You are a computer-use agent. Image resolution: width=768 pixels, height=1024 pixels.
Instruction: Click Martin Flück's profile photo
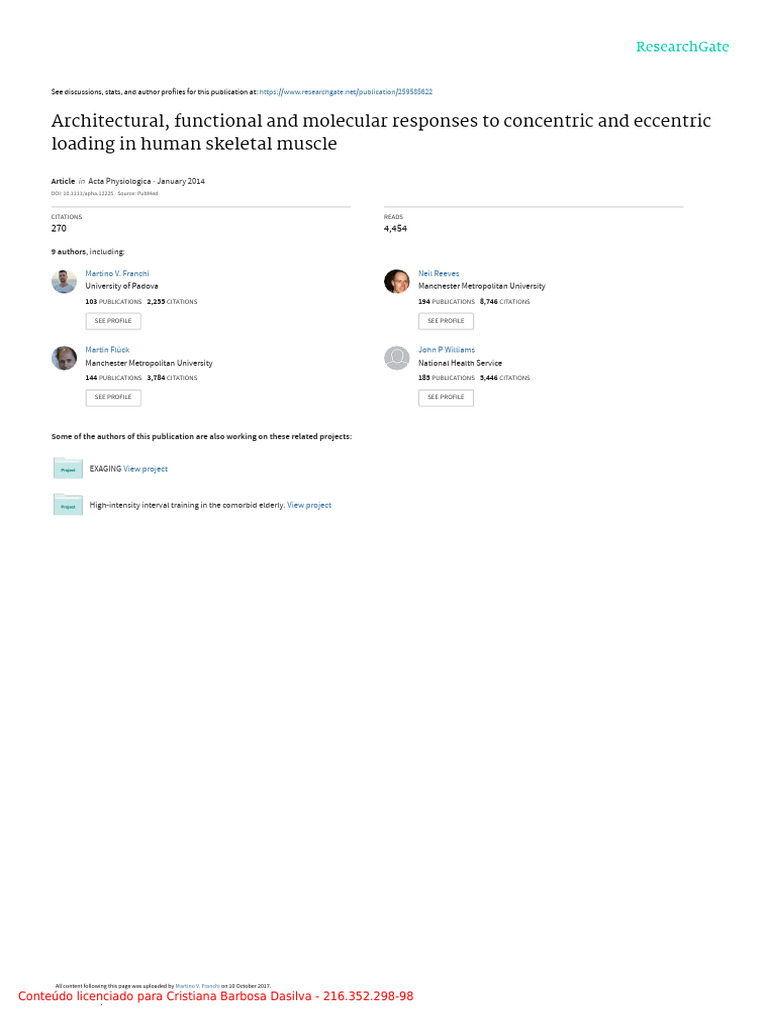pos(64,358)
